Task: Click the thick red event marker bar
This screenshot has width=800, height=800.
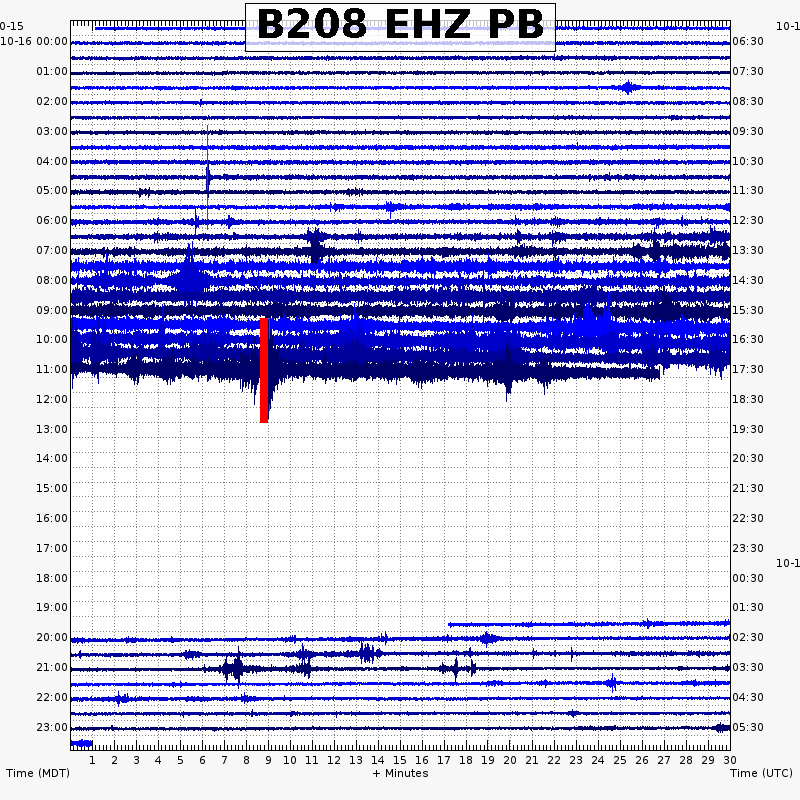Action: (264, 370)
